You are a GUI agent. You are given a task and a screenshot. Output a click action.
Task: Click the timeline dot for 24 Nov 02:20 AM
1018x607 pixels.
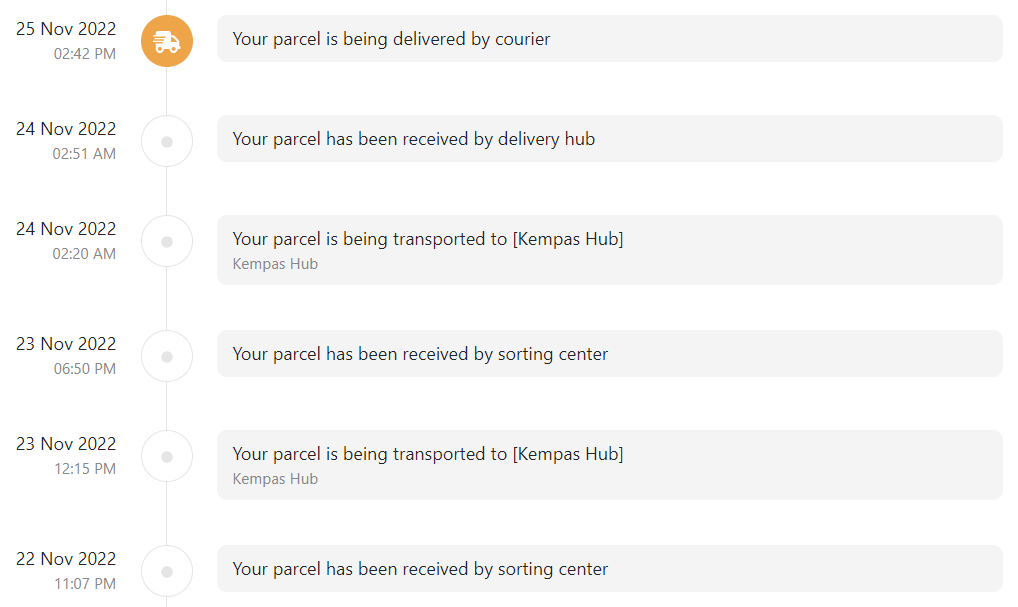coord(167,242)
